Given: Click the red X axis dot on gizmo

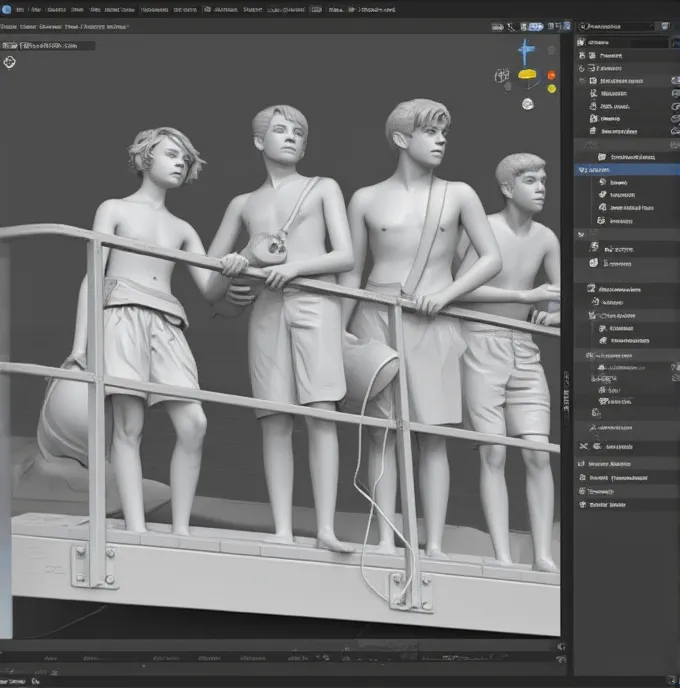Looking at the screenshot, I should point(549,74).
